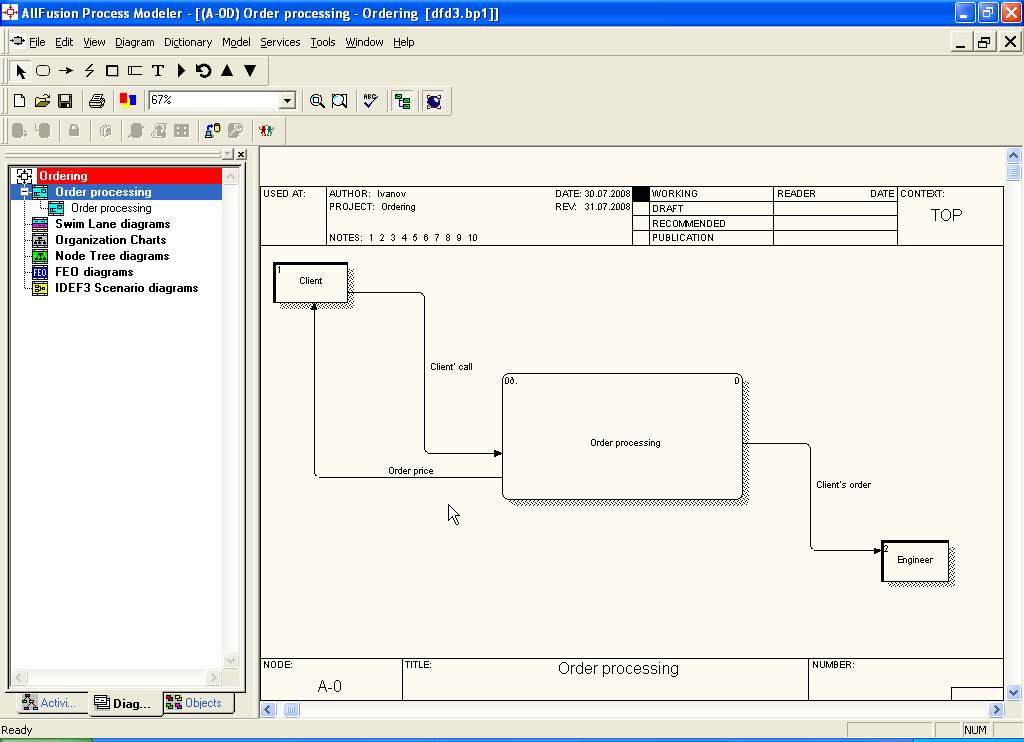Click the Engineer external entity box
This screenshot has width=1024, height=742.
915,560
